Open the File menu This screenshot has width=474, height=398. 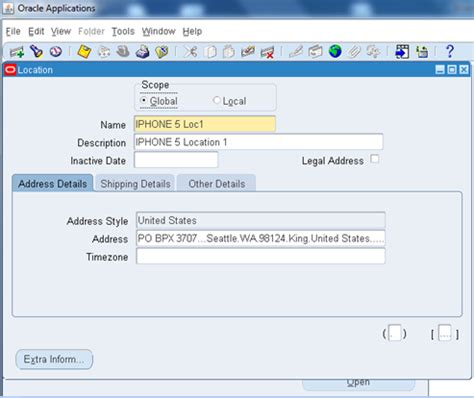(x=13, y=32)
